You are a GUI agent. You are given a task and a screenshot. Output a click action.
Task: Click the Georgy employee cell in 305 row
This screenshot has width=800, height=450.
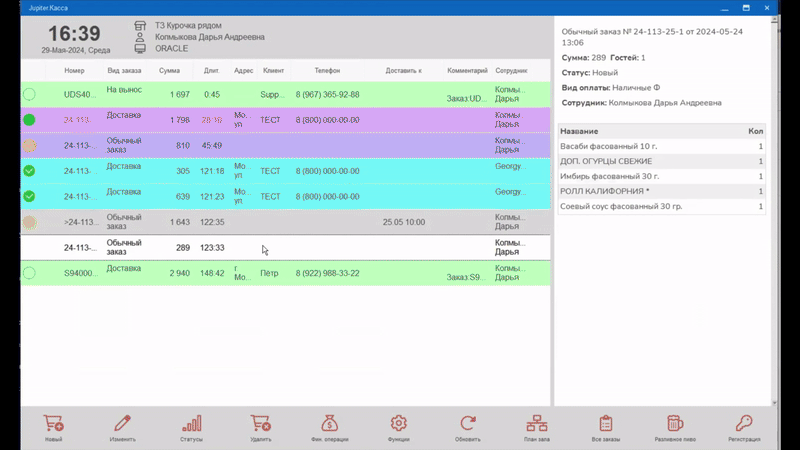coord(510,166)
